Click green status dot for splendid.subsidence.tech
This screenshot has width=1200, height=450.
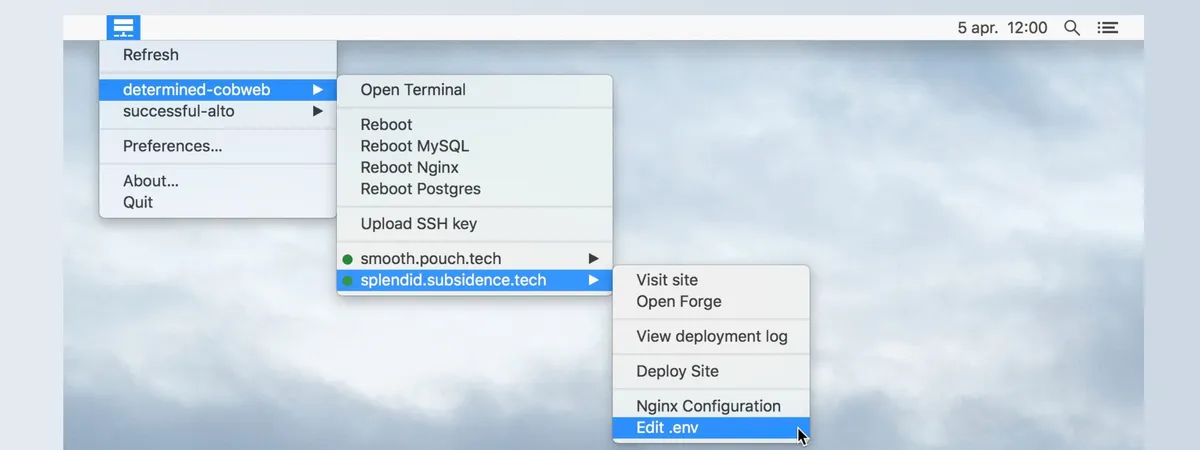[348, 281]
